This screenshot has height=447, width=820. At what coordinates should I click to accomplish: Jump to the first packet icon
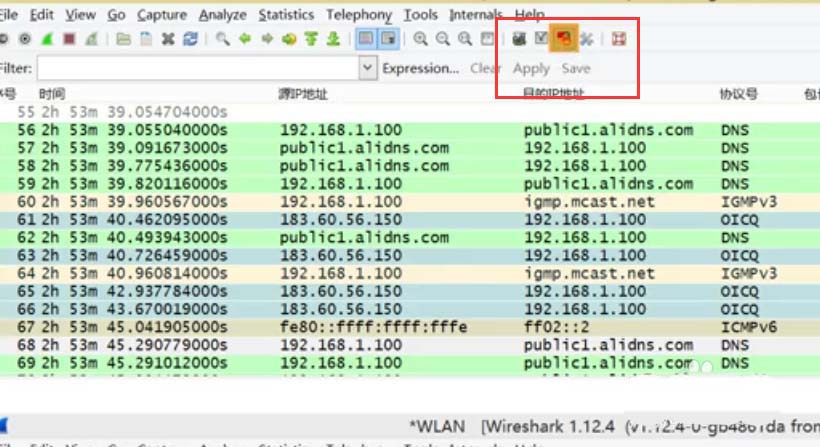[311, 39]
